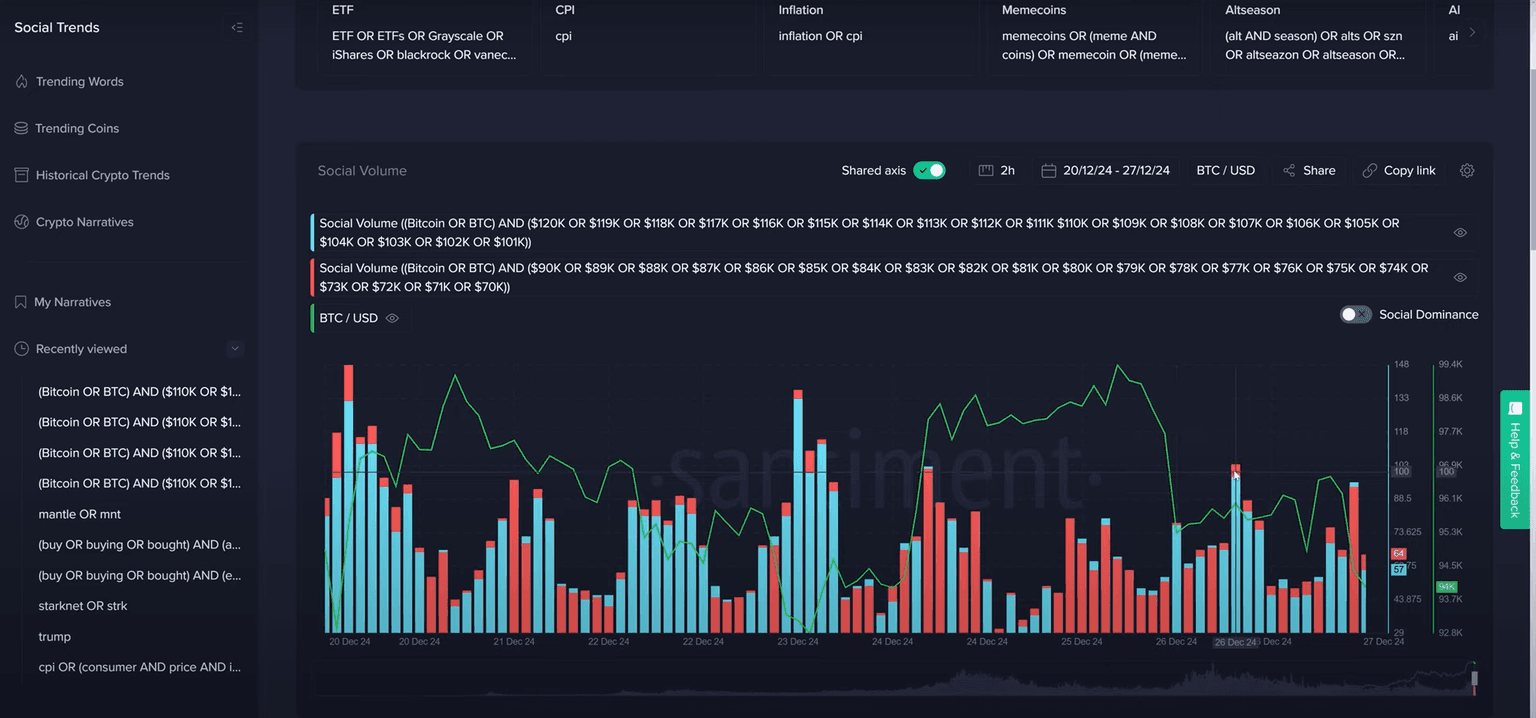
Task: Hide the $120K–$101K social volume series
Action: pyautogui.click(x=1460, y=233)
